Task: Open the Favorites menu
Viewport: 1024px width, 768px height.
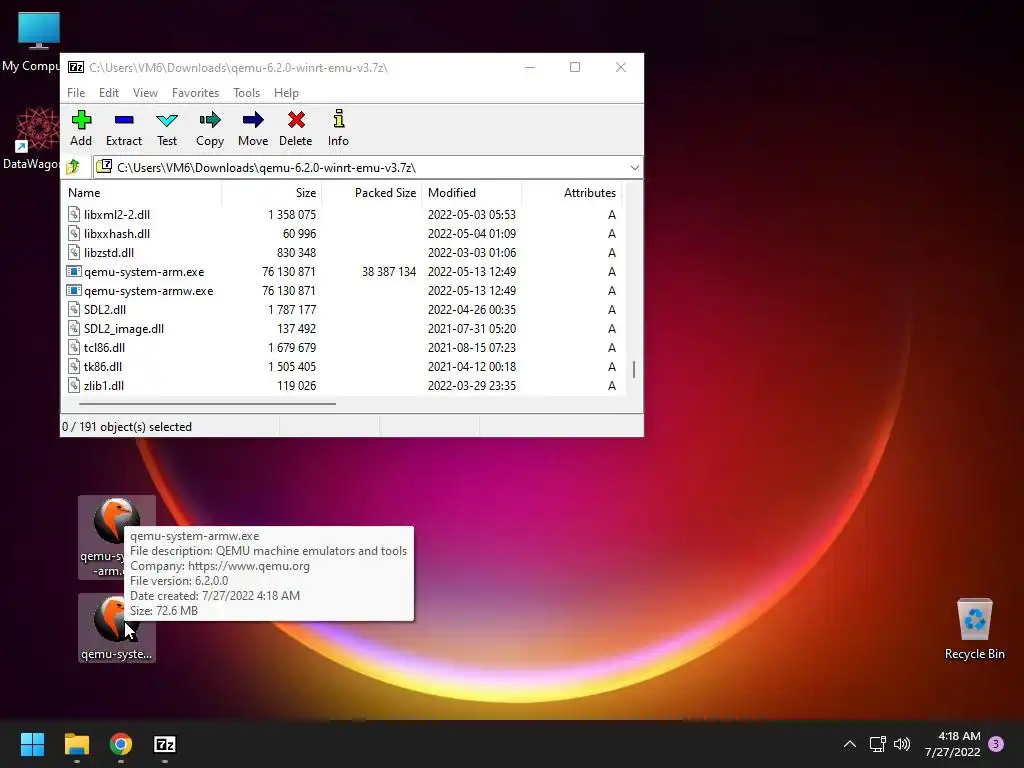Action: [x=195, y=93]
